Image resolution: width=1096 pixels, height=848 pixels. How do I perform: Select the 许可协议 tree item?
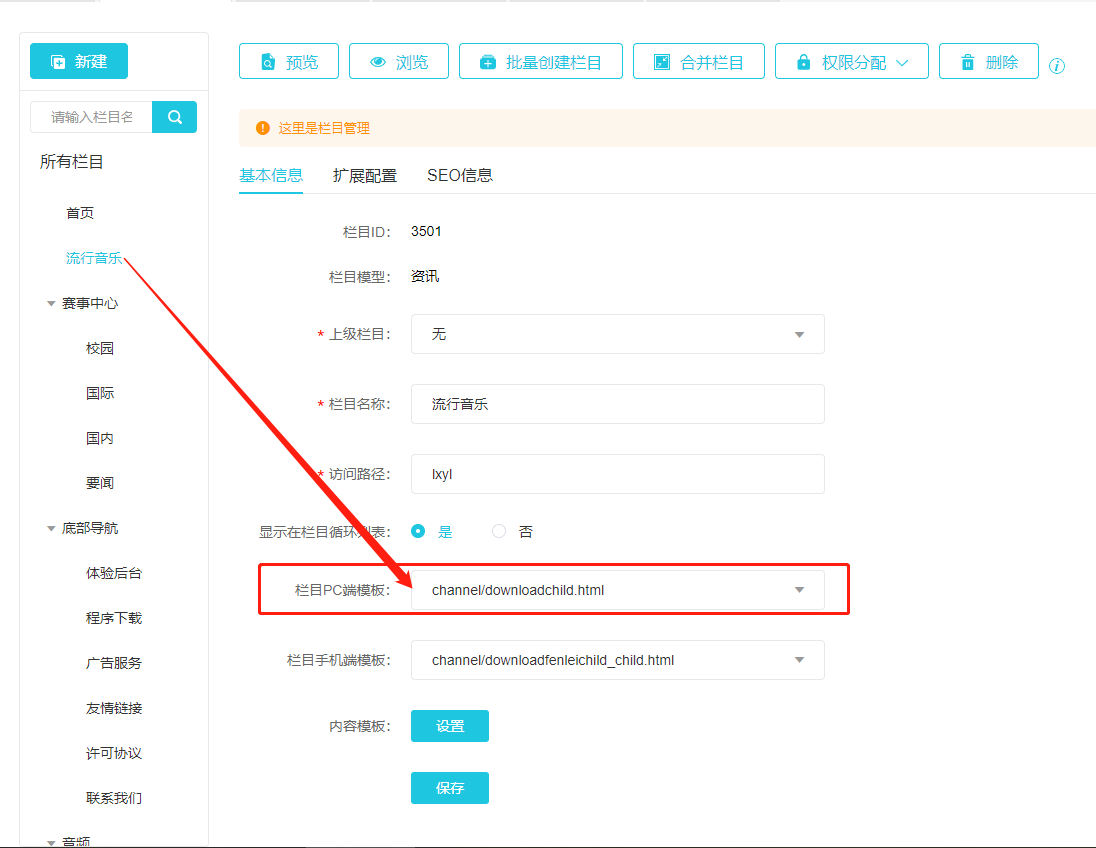[x=114, y=753]
